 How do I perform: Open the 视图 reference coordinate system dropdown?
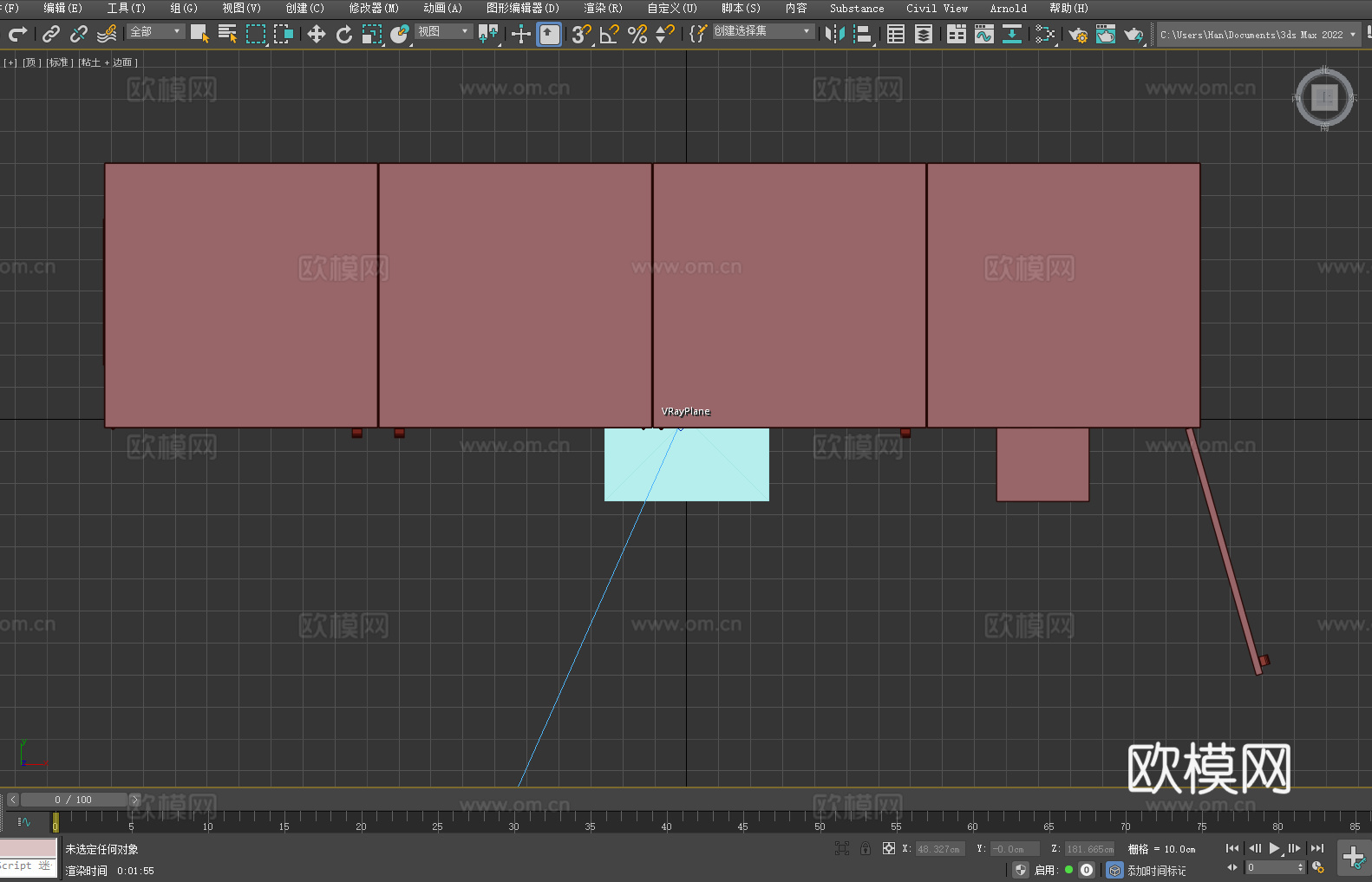pos(443,31)
